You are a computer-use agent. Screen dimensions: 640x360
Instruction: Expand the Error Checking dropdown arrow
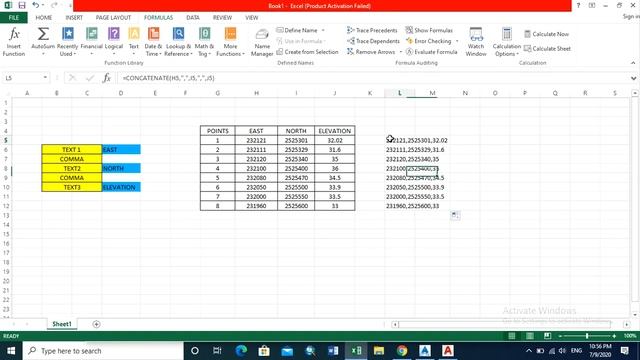pyautogui.click(x=457, y=41)
